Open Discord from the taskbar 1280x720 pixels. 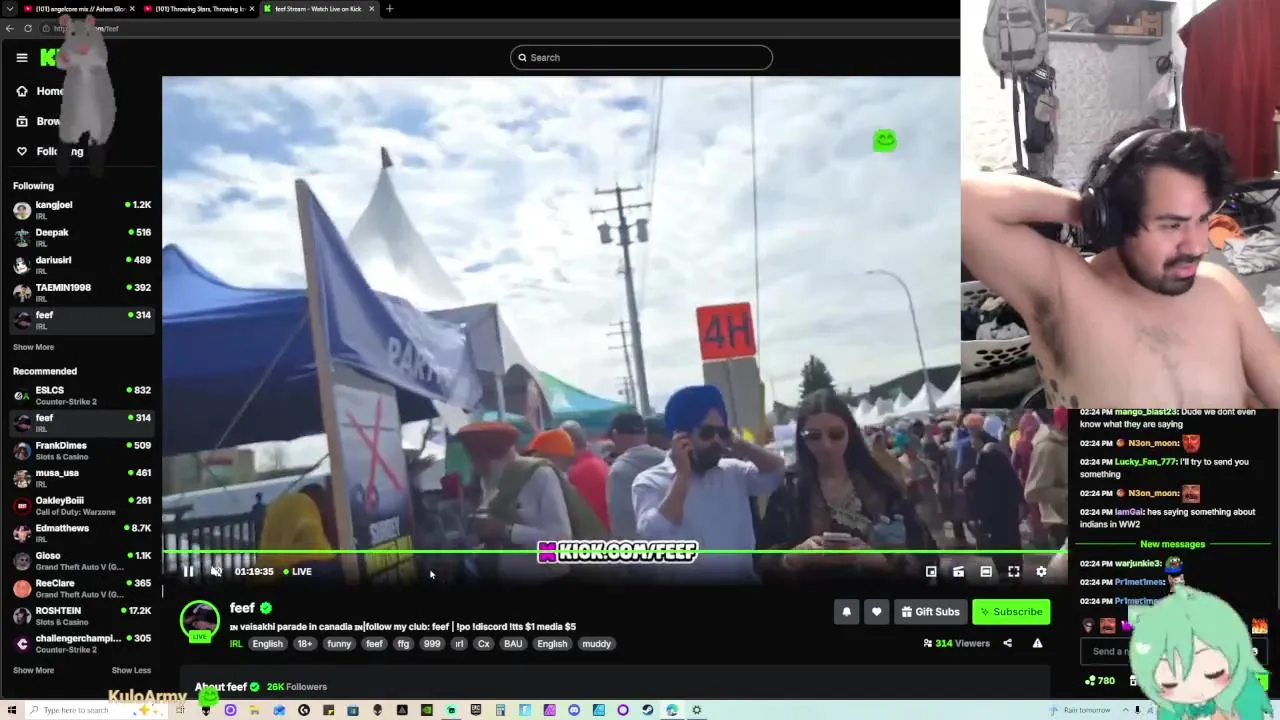574,710
